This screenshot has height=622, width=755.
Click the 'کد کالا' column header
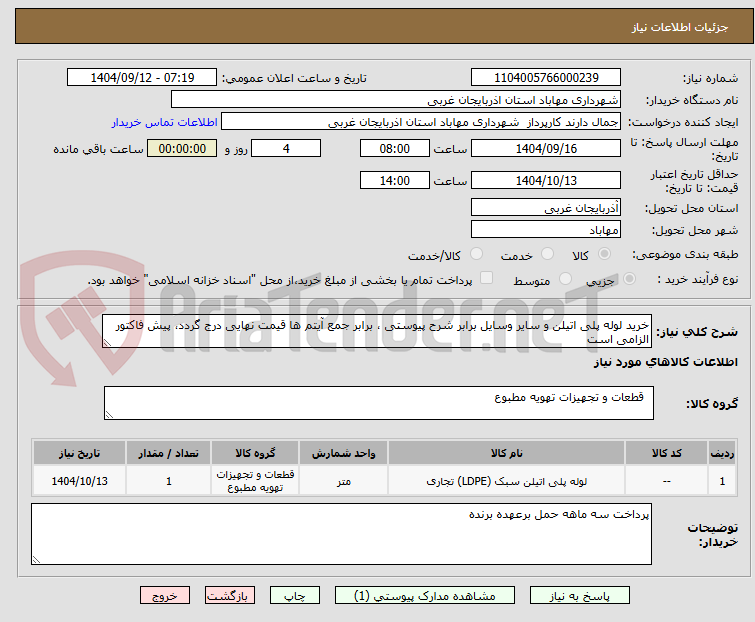[x=666, y=453]
